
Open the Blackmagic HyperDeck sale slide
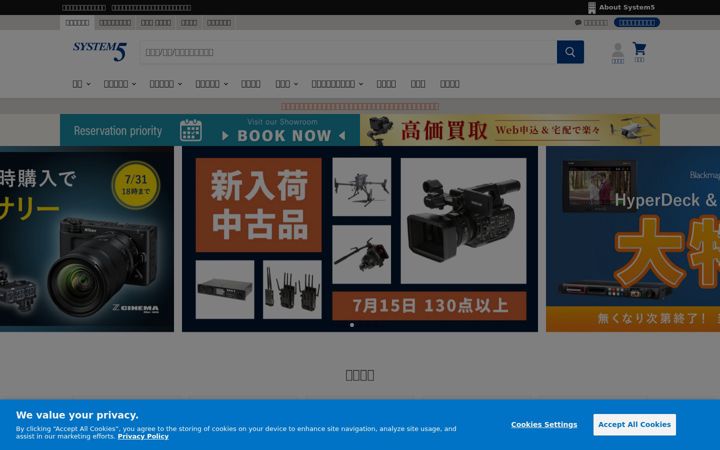coord(633,239)
